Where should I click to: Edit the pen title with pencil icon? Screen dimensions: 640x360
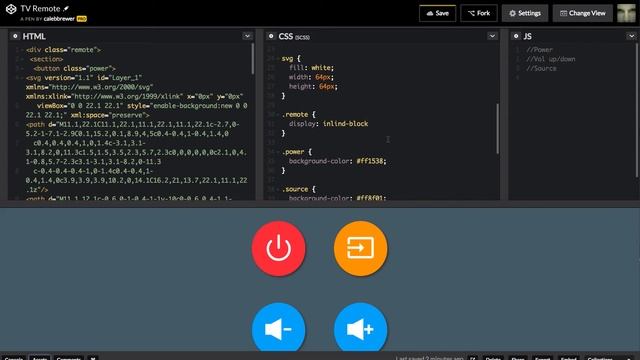pyautogui.click(x=66, y=8)
